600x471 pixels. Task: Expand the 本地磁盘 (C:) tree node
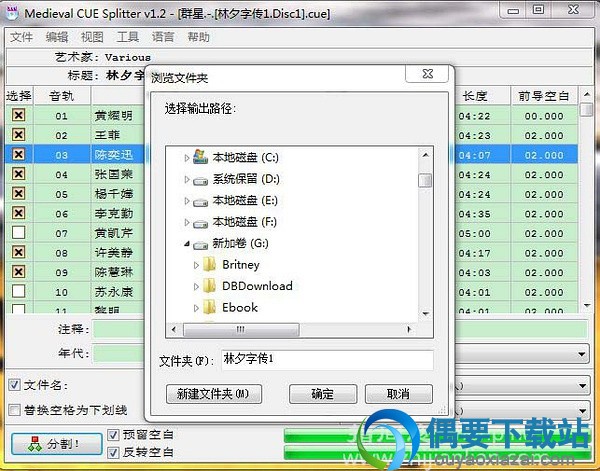point(186,157)
